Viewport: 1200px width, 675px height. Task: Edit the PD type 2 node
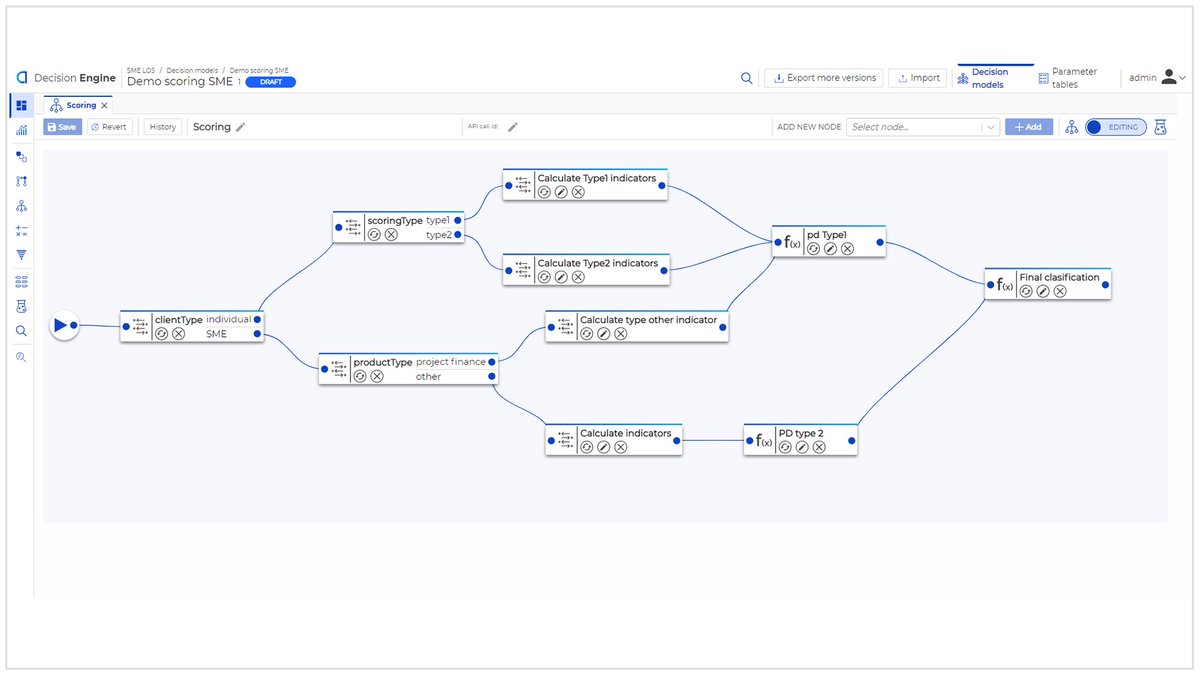[802, 447]
